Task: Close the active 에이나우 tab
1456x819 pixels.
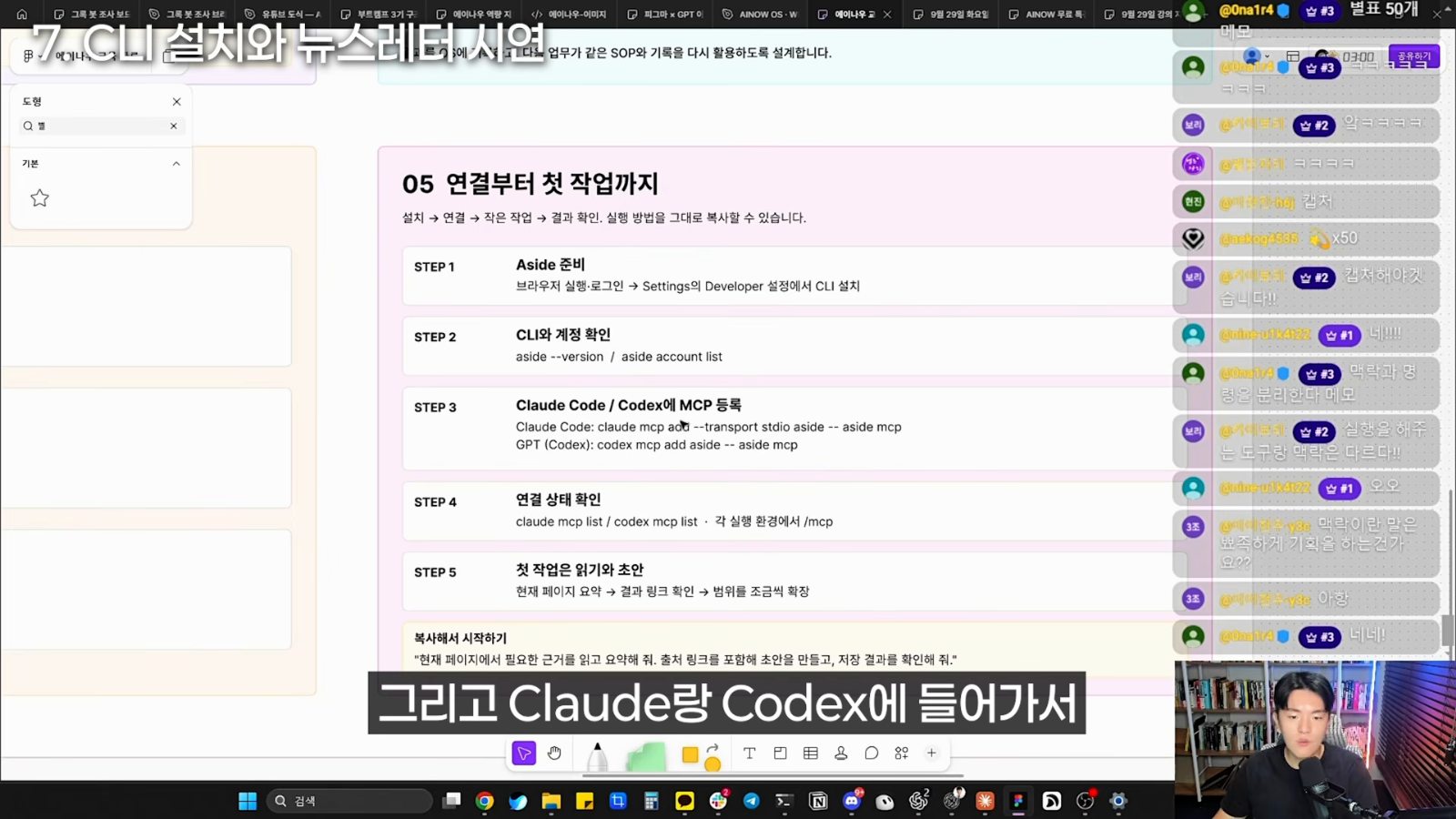Action: click(887, 15)
